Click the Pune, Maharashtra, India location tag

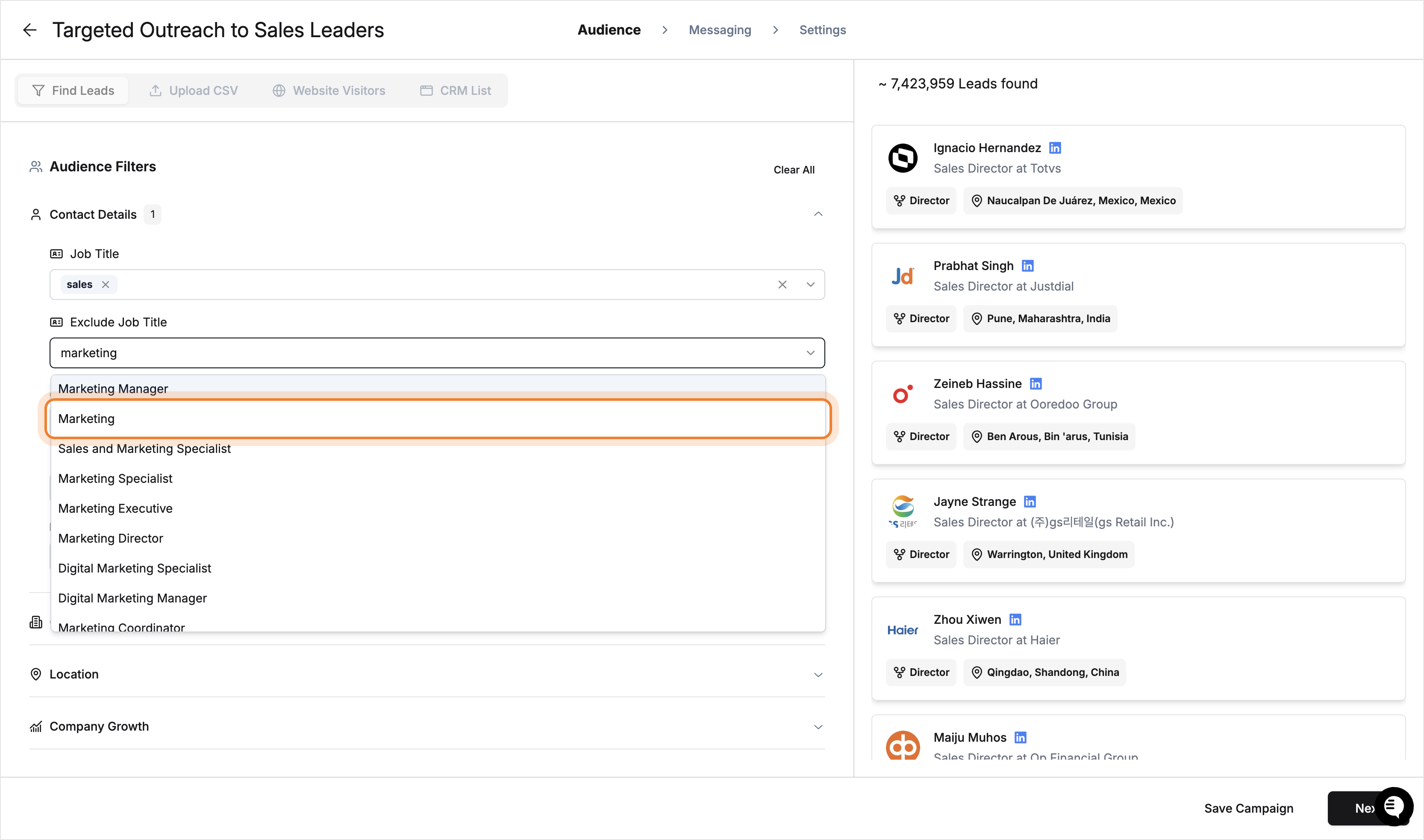[1039, 318]
